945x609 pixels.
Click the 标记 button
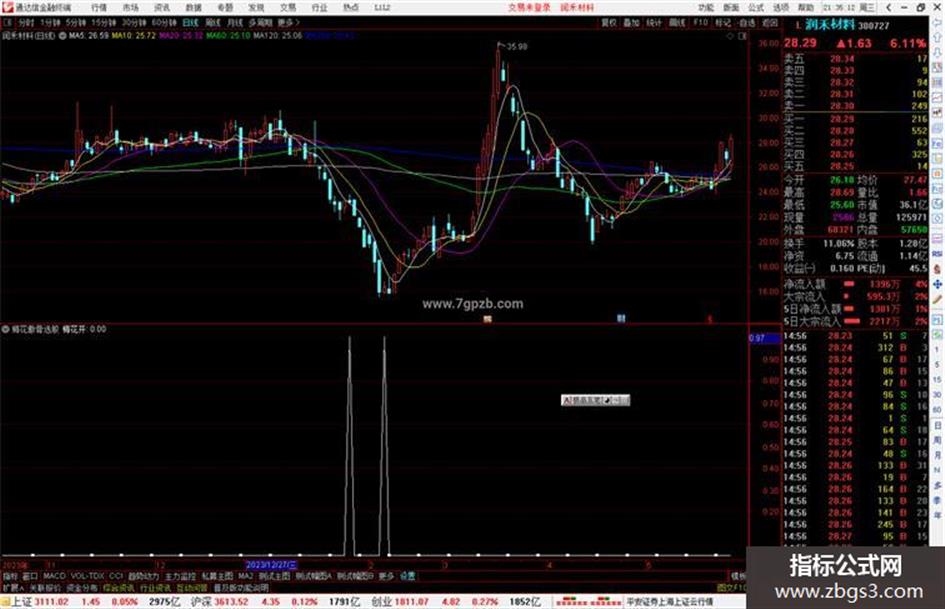pos(723,22)
